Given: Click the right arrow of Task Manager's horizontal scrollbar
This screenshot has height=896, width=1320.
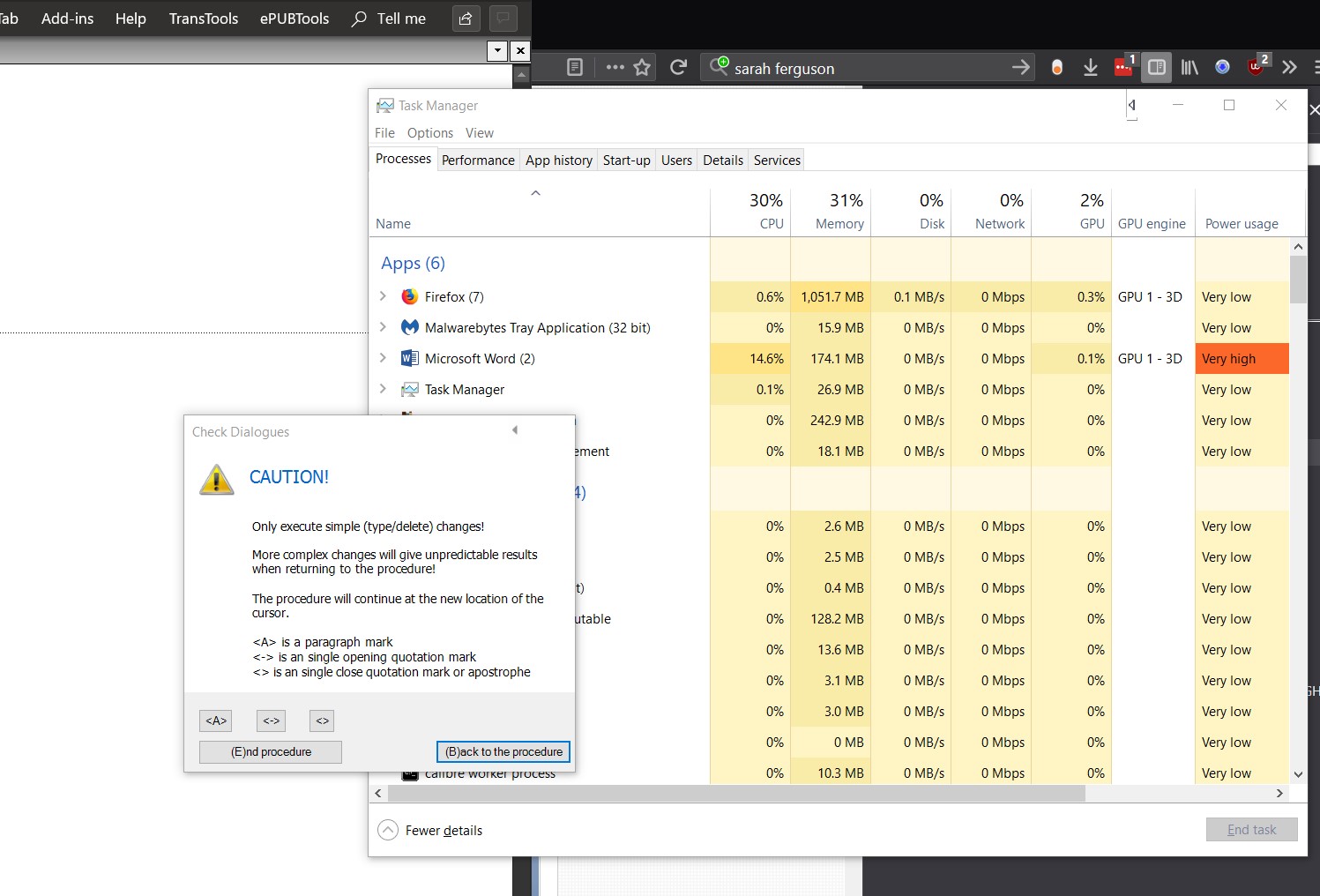Looking at the screenshot, I should (x=1280, y=794).
